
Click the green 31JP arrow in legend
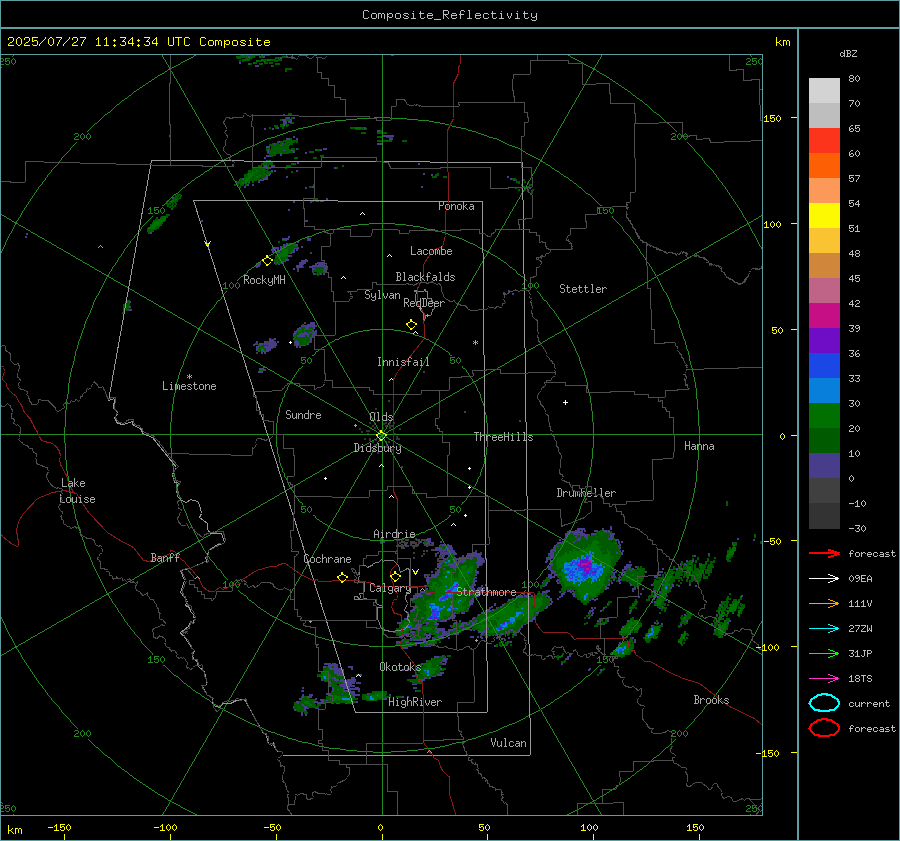tap(824, 653)
